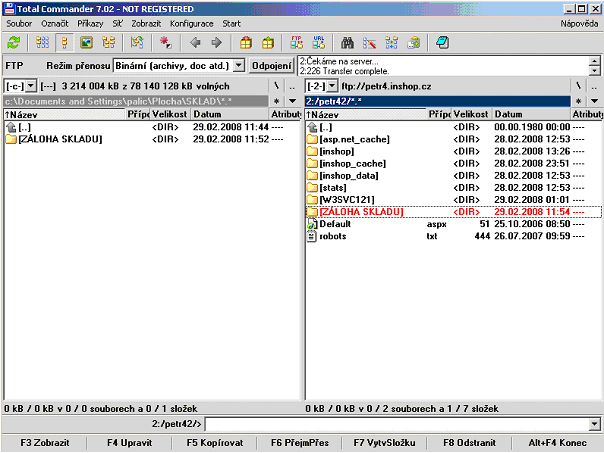
Task: Open the Start menu item
Action: 231,23
